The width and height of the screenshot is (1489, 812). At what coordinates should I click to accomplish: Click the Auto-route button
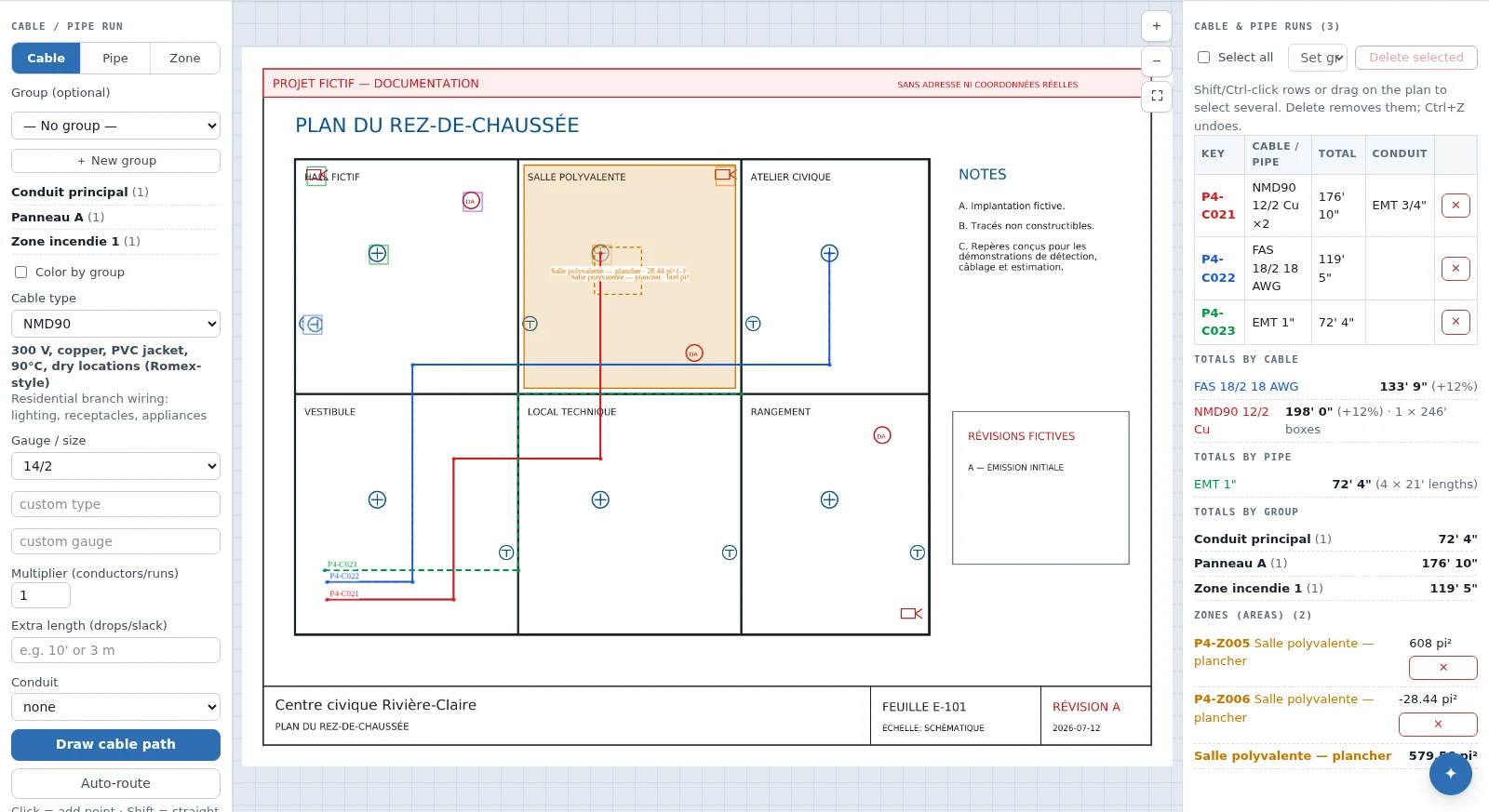[115, 783]
